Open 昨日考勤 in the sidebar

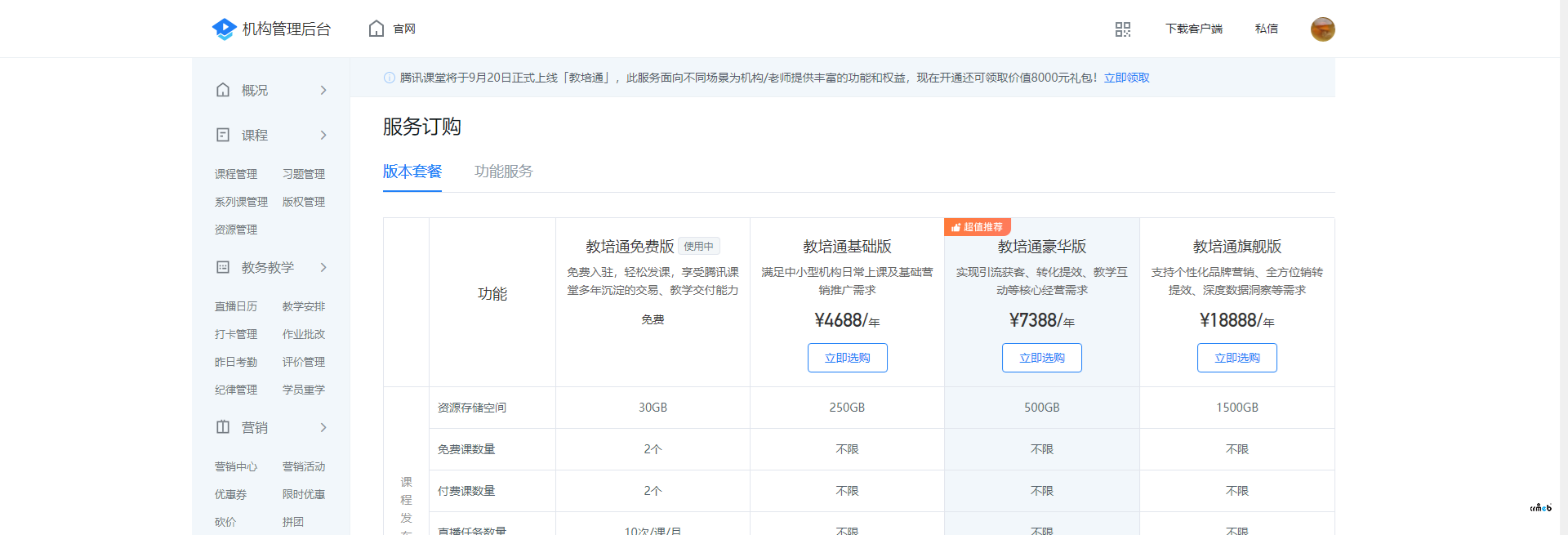[236, 362]
